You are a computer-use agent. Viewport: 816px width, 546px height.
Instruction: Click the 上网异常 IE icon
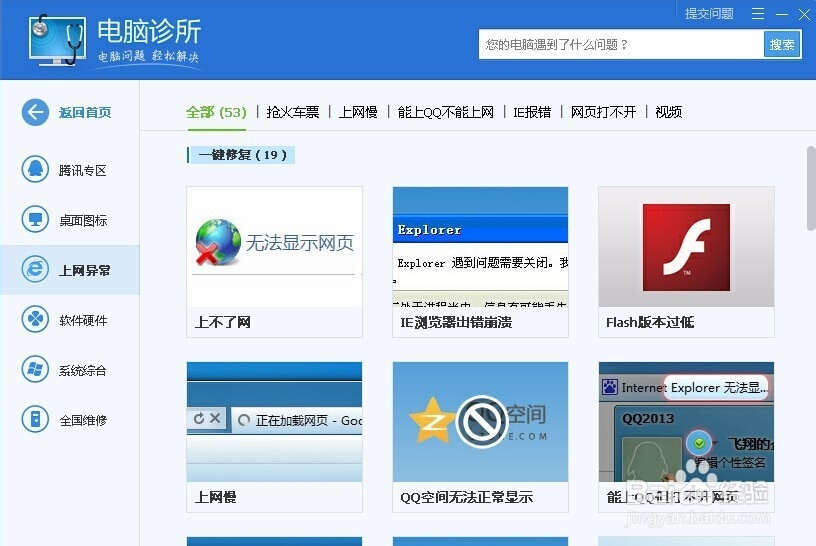tap(35, 269)
